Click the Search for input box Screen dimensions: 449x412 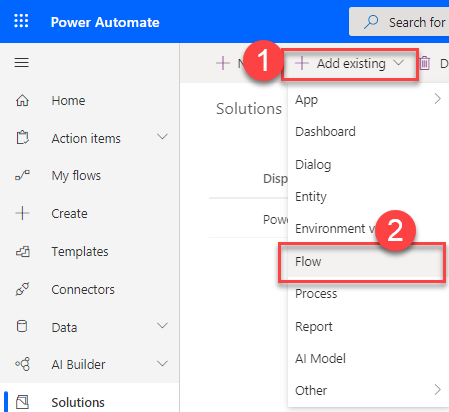(399, 22)
